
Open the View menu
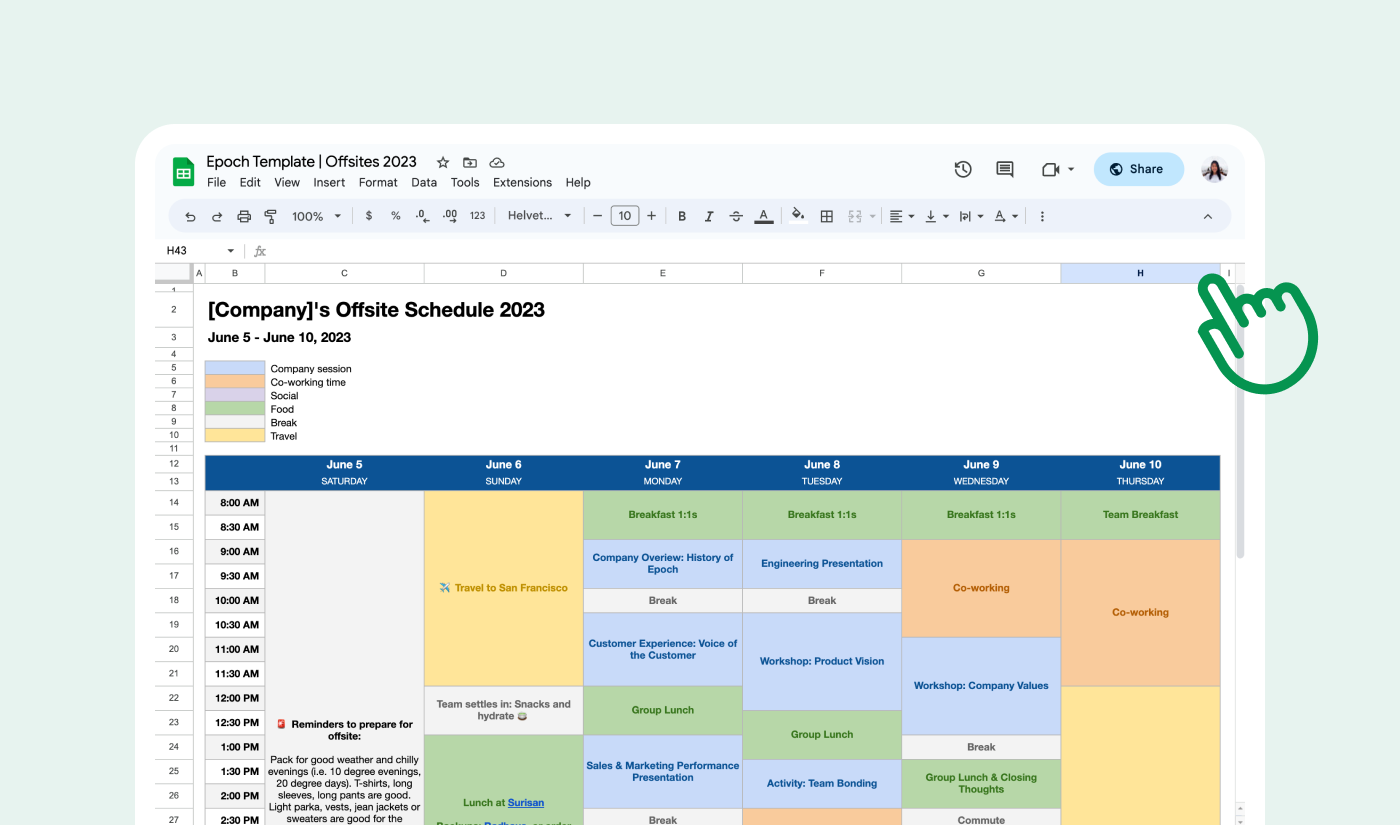click(287, 183)
